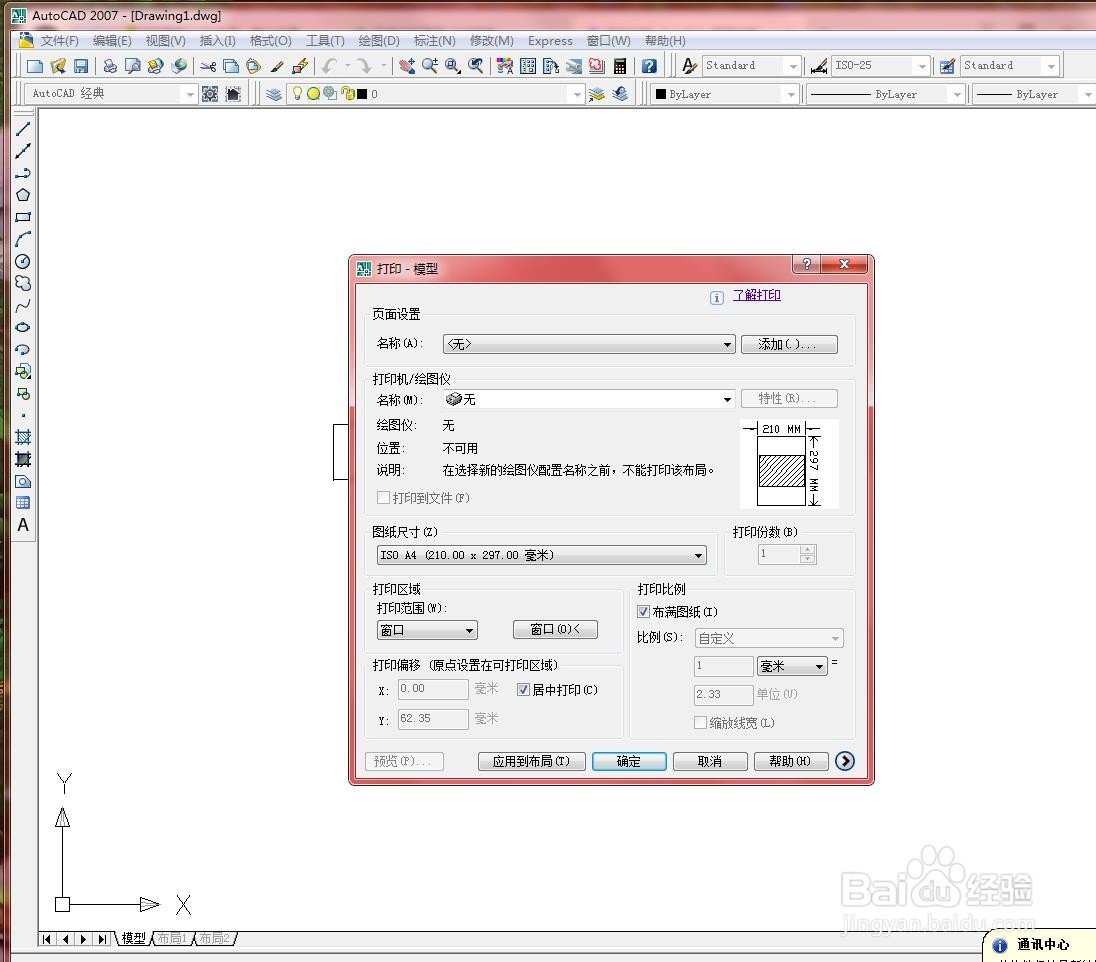
Task: Select the Line draw tool
Action: point(23,129)
